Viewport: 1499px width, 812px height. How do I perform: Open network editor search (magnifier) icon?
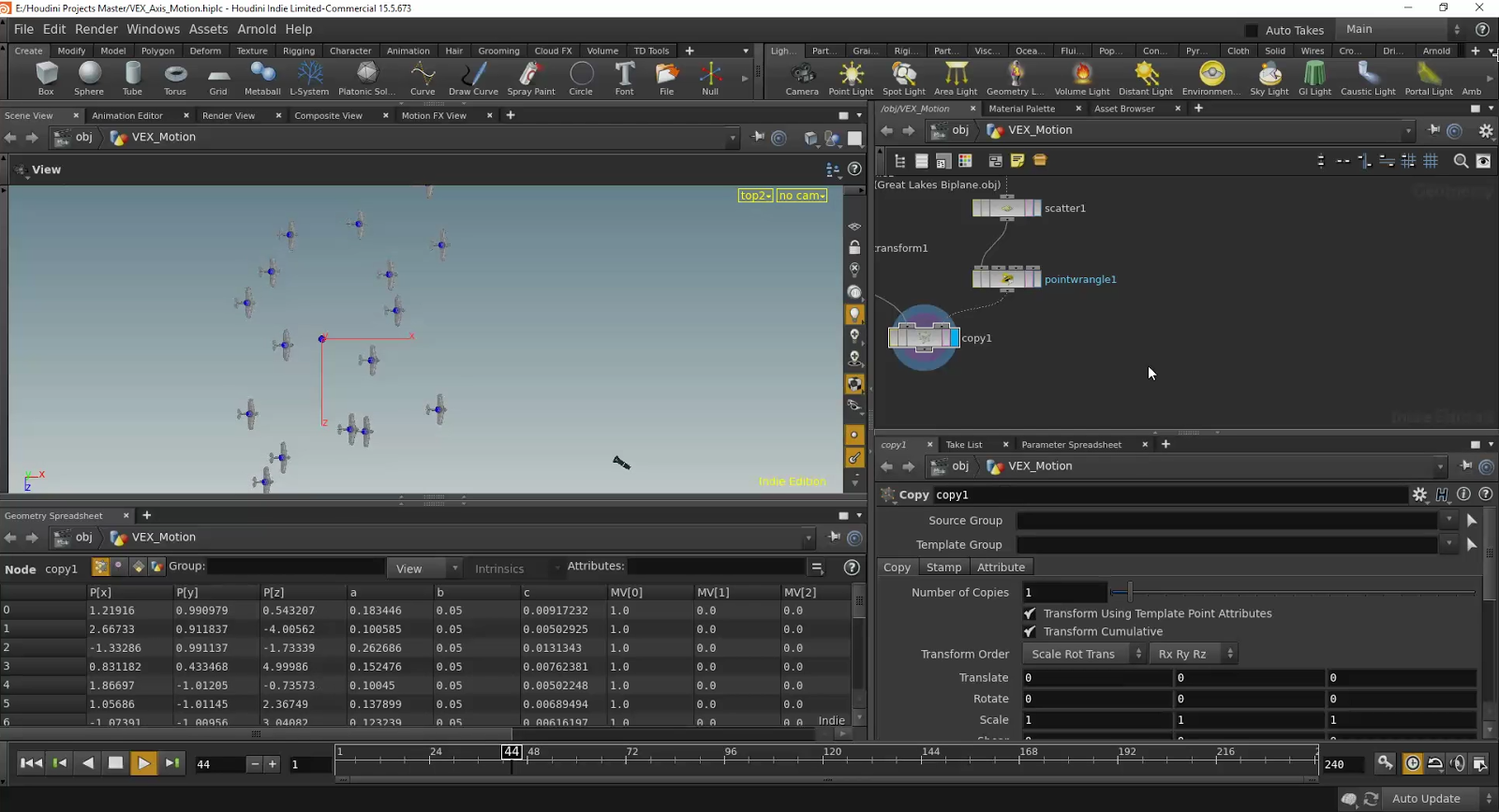tap(1461, 161)
